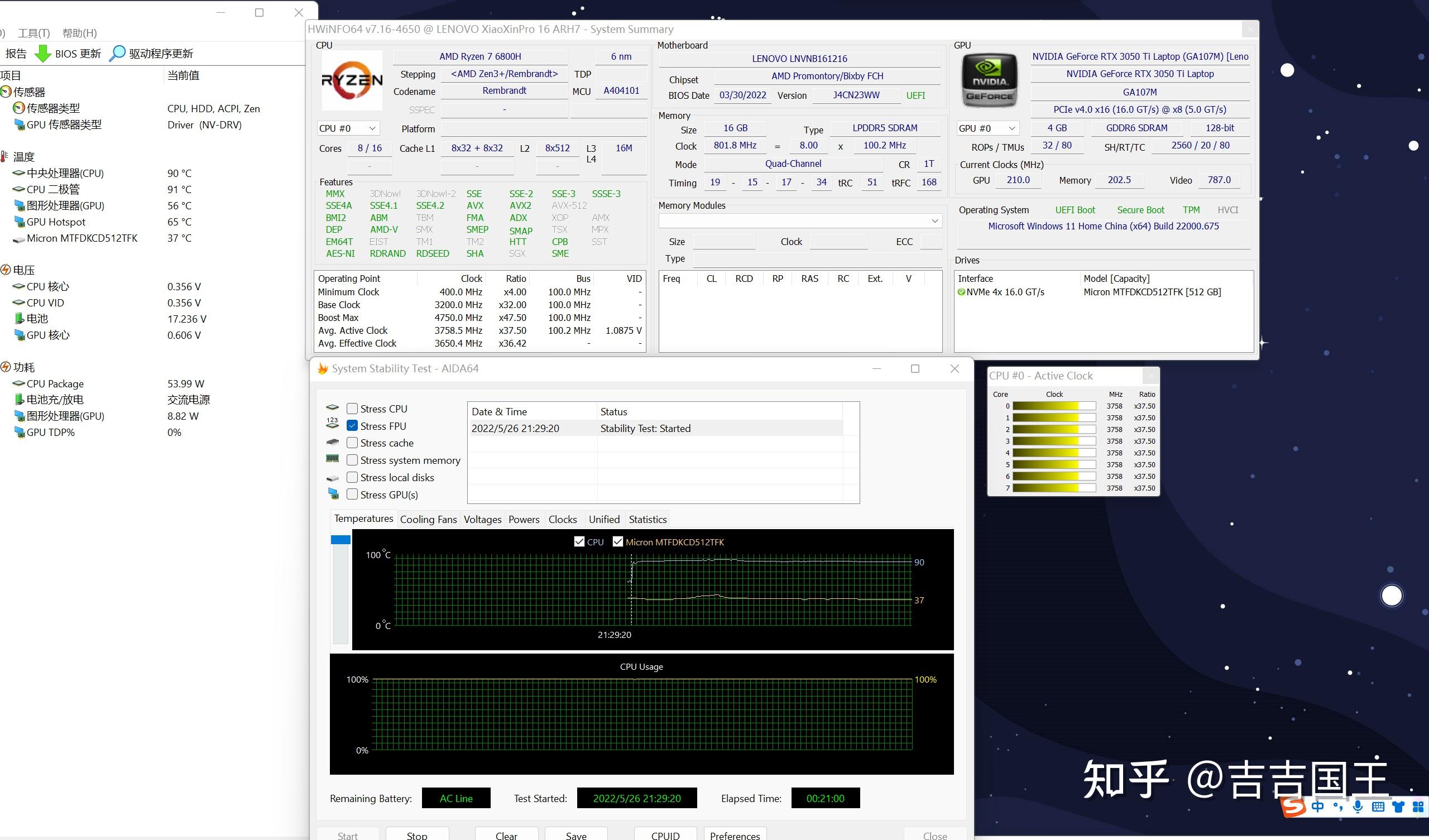Click the Stress local disks drive icon
Image resolution: width=1429 pixels, height=840 pixels.
(x=332, y=478)
